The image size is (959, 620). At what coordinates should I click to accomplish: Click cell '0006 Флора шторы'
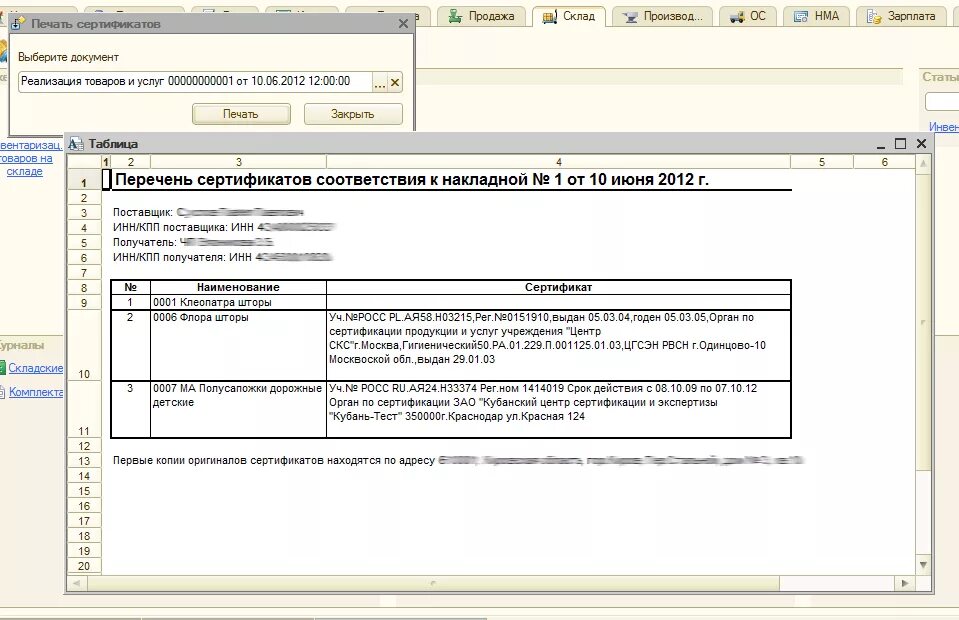click(239, 345)
